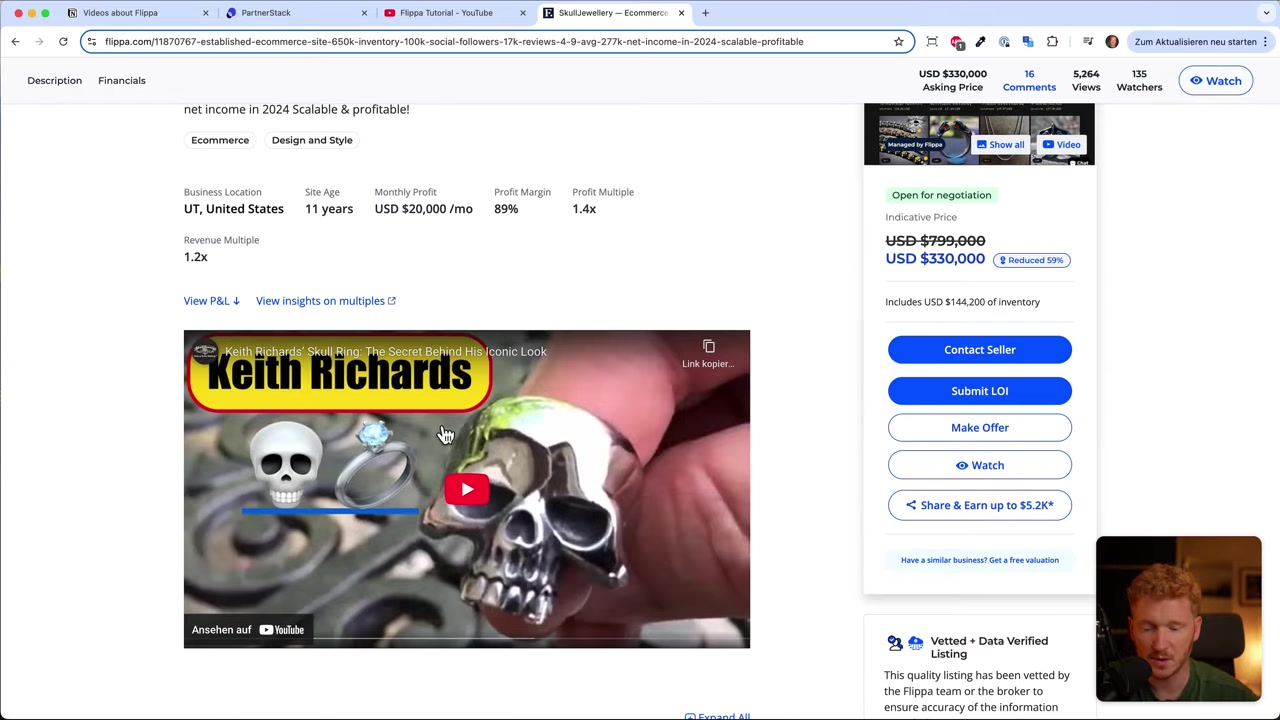
Task: Switch to Flippa Tutorial YouTube tab
Action: [x=446, y=13]
